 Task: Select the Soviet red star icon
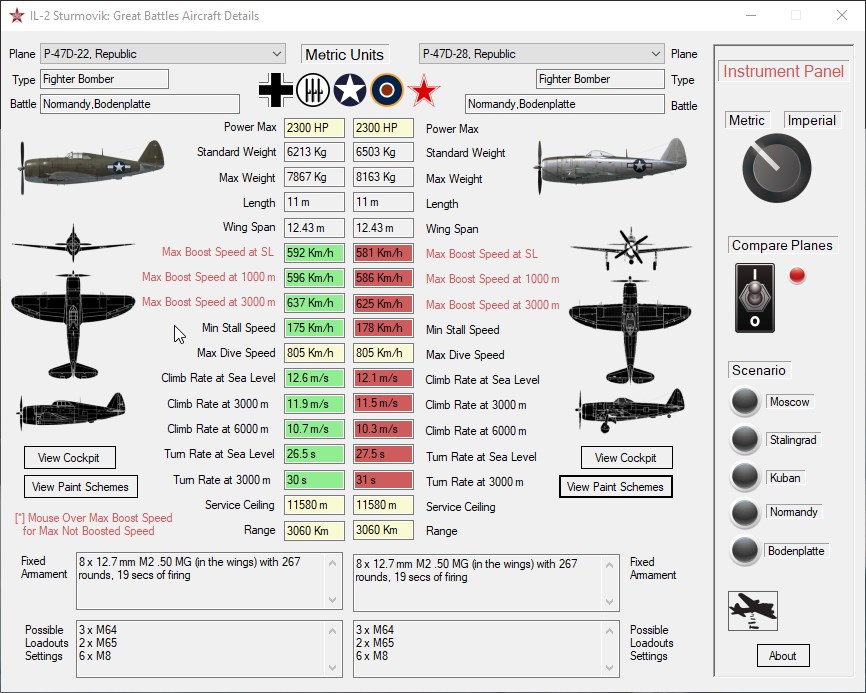422,89
